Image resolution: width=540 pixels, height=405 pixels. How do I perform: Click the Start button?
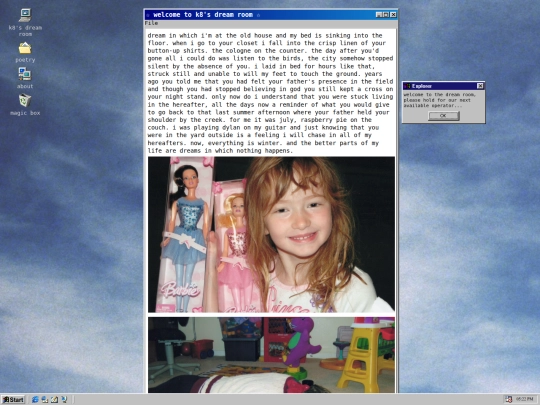[x=13, y=399]
